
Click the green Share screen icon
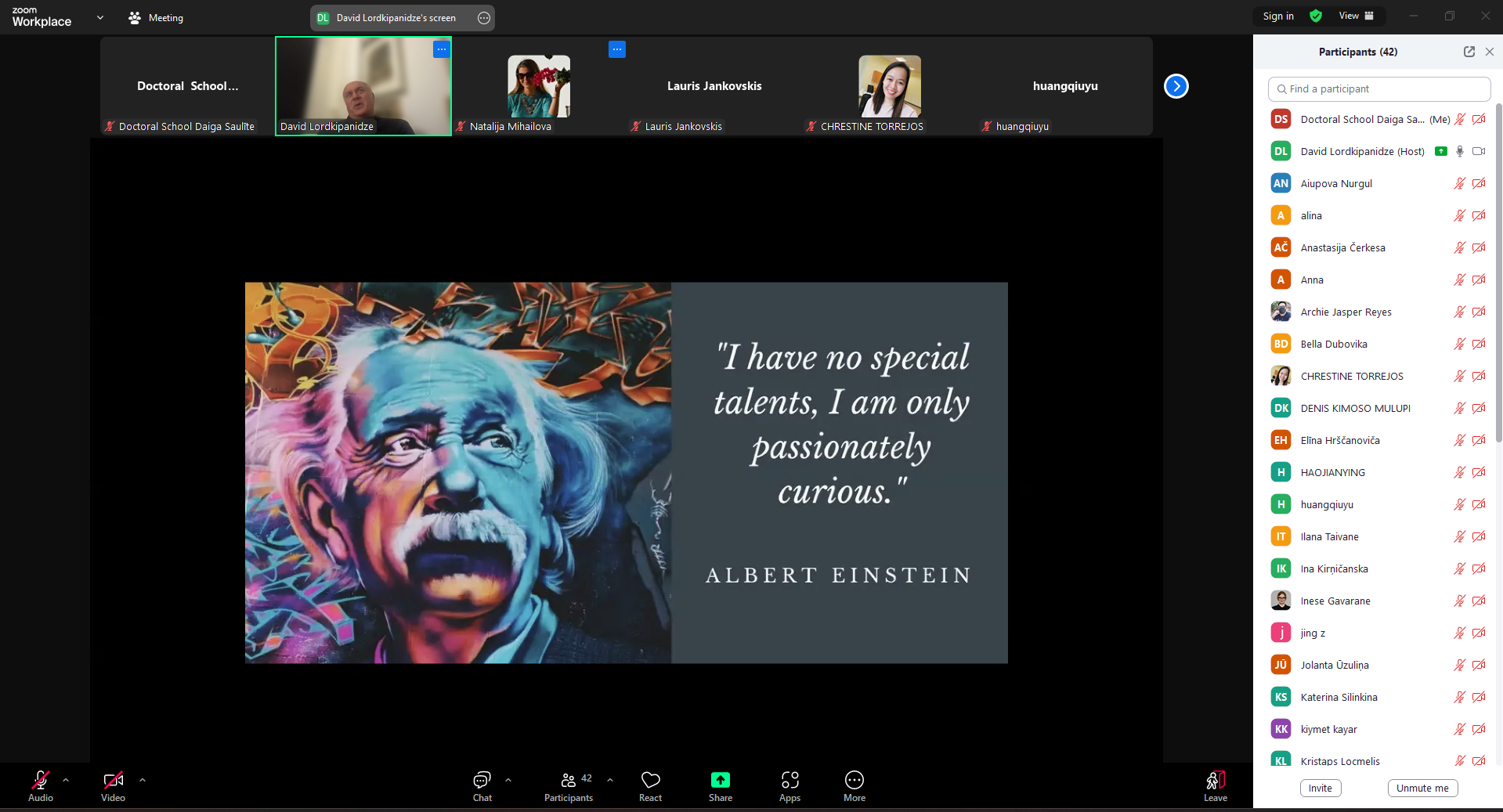click(720, 780)
